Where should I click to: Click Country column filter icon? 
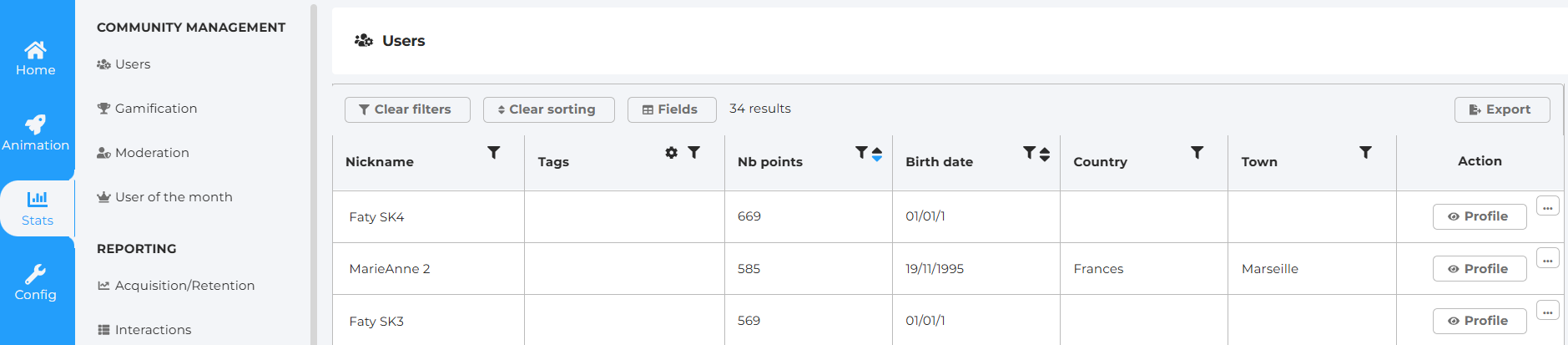1197,153
